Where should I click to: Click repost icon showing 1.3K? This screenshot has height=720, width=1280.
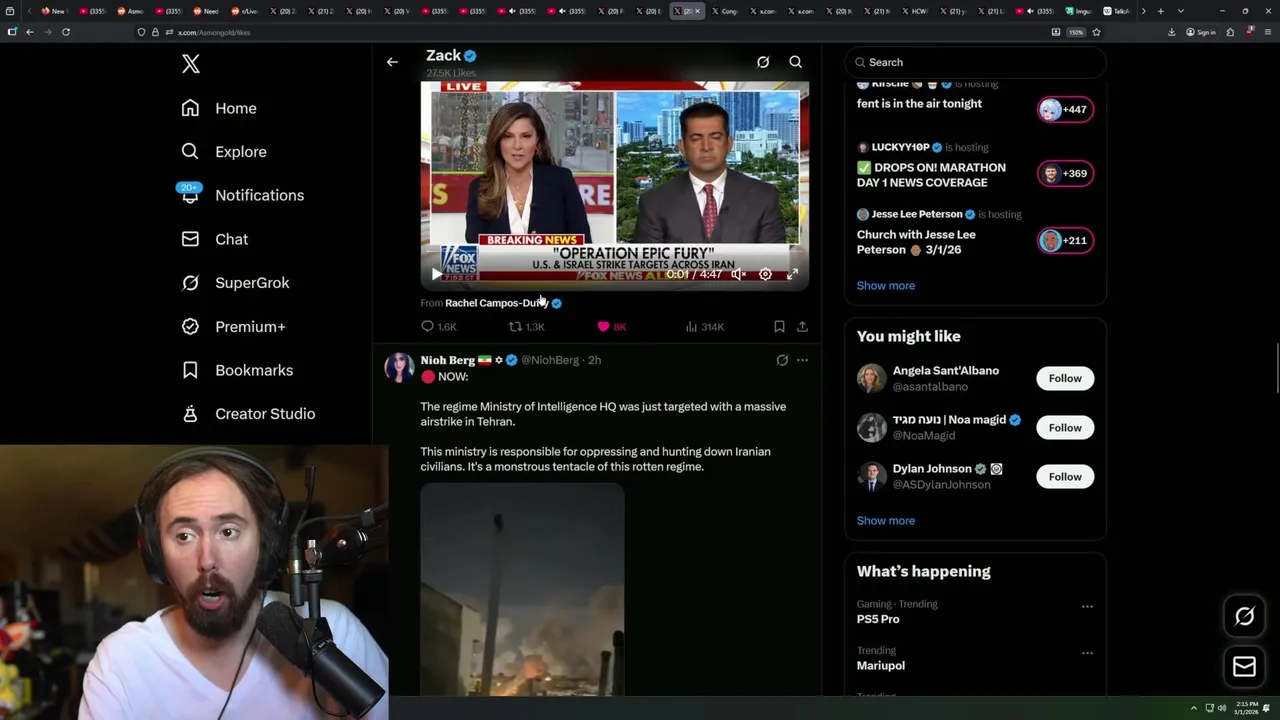(x=527, y=327)
